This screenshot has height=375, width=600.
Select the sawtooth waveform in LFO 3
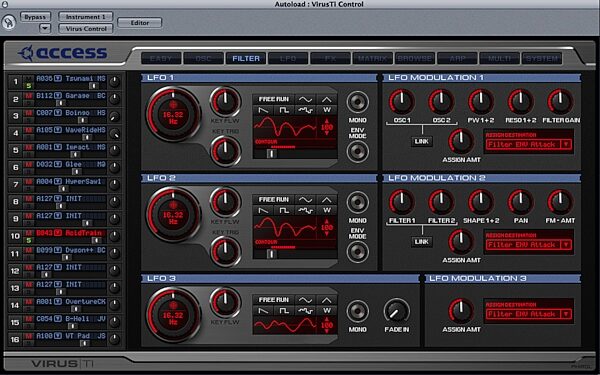tap(263, 311)
